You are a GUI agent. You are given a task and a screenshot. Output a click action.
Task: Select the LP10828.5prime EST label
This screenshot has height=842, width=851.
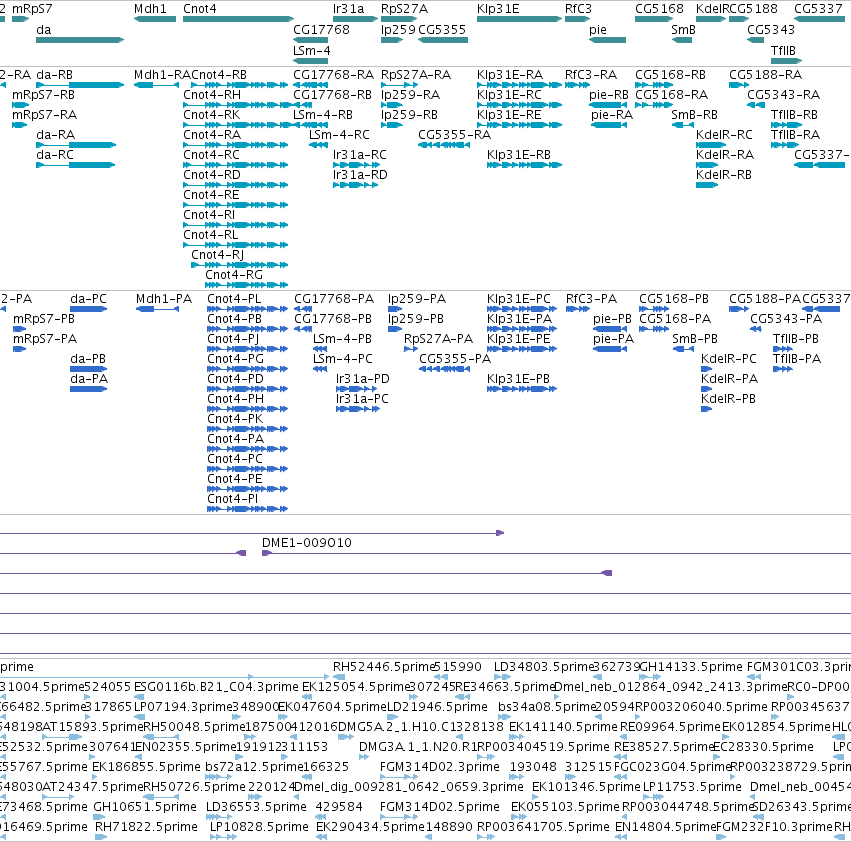tap(259, 826)
